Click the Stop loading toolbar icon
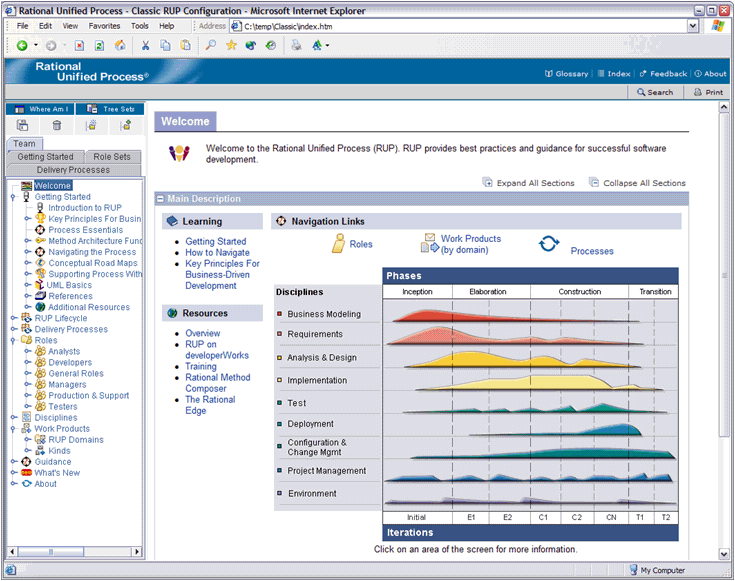 pos(79,45)
